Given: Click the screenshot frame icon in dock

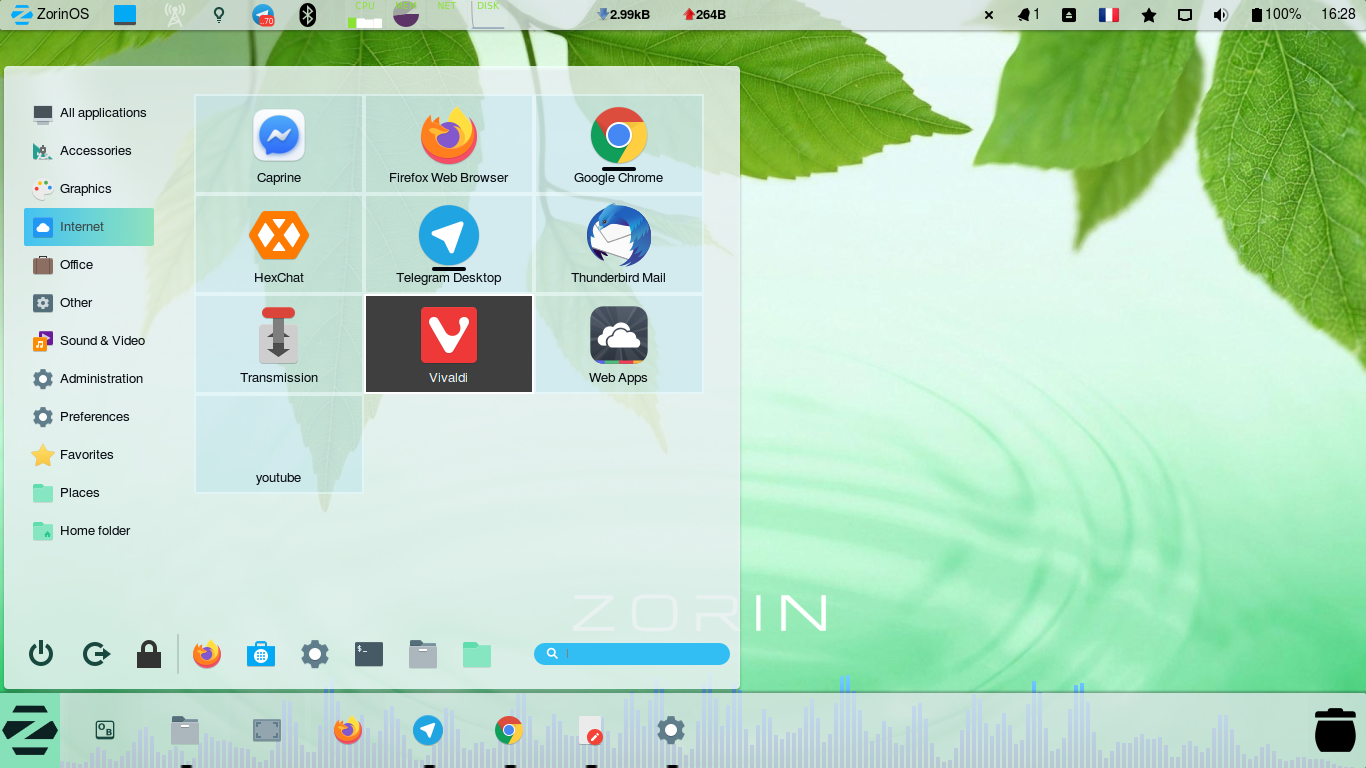Looking at the screenshot, I should (267, 730).
